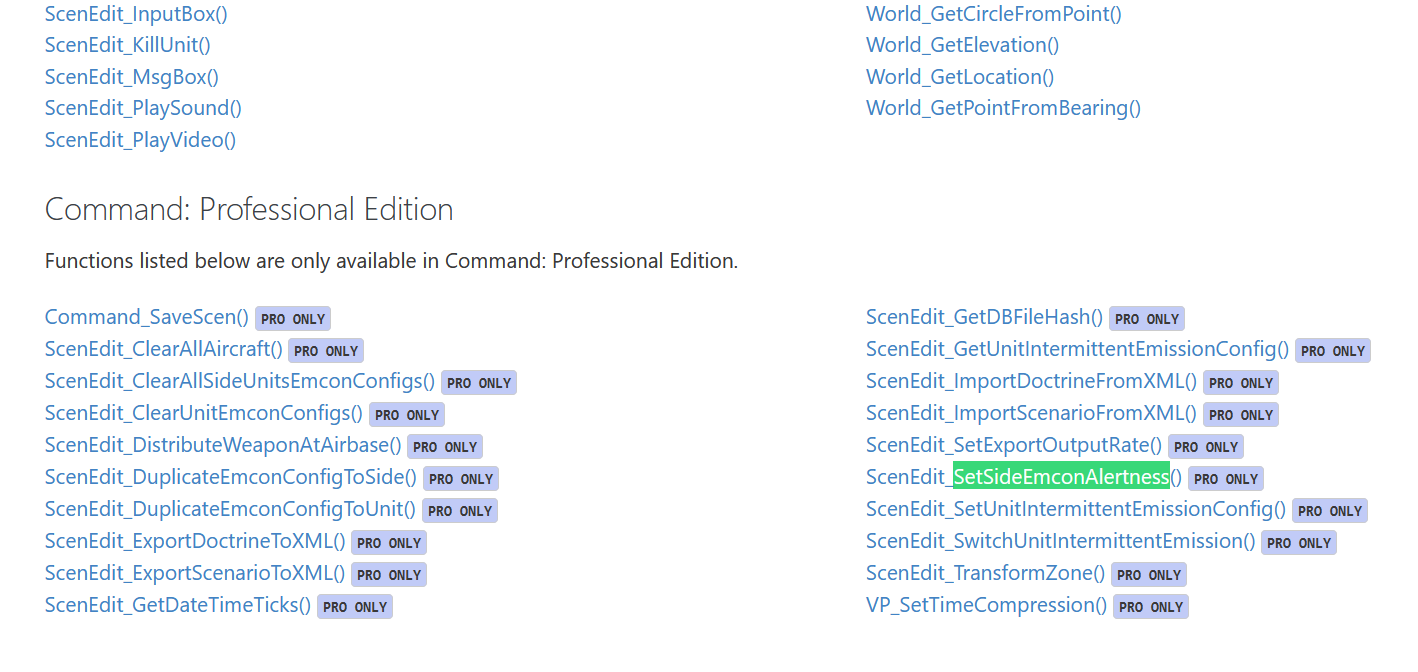Open the ScenEdit_ExportDoctrineToXML() link
The width and height of the screenshot is (1418, 672).
(195, 541)
